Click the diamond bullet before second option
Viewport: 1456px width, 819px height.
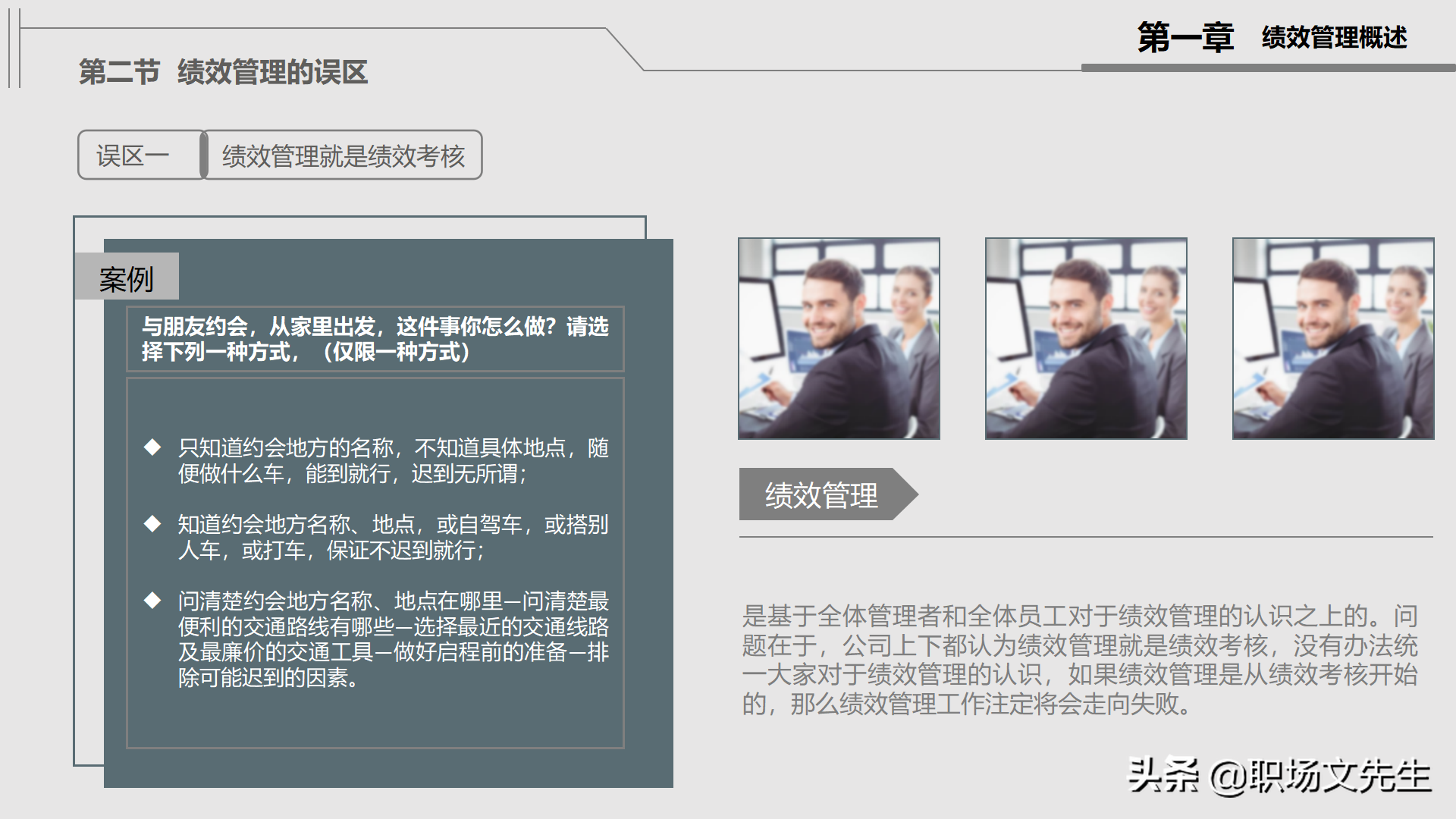tap(151, 524)
